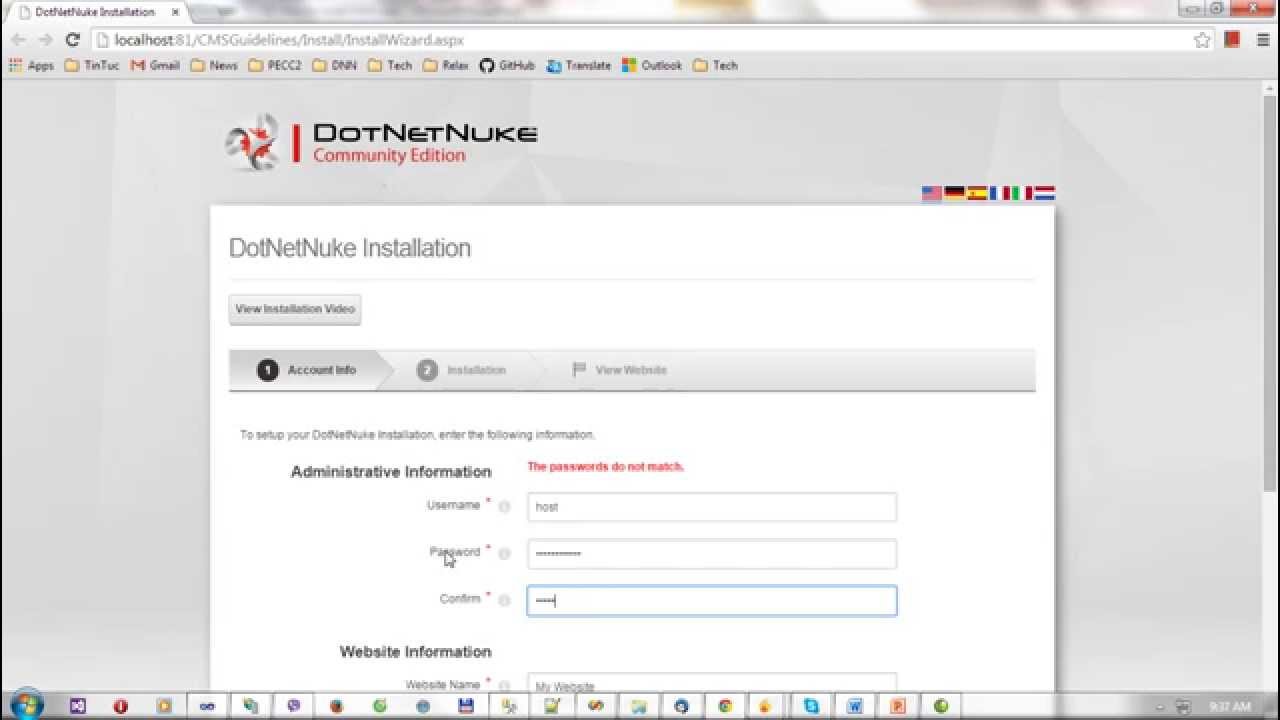Click the View Installation Video button

[295, 309]
